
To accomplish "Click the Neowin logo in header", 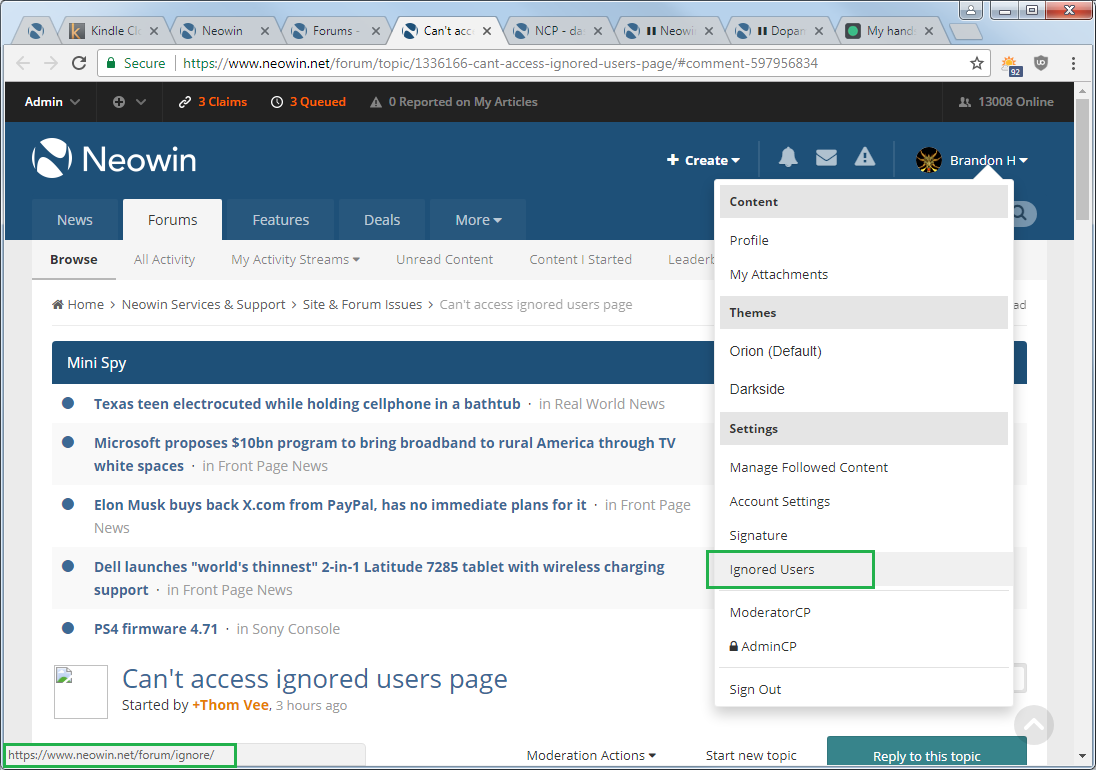I will (114, 159).
